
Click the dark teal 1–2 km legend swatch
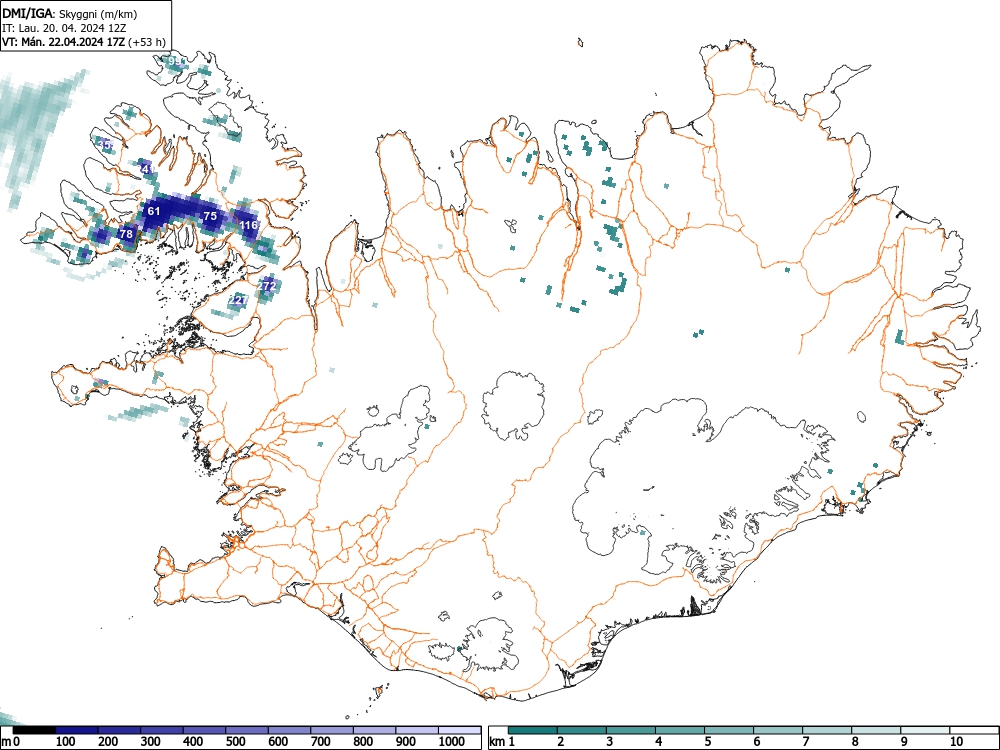(533, 730)
